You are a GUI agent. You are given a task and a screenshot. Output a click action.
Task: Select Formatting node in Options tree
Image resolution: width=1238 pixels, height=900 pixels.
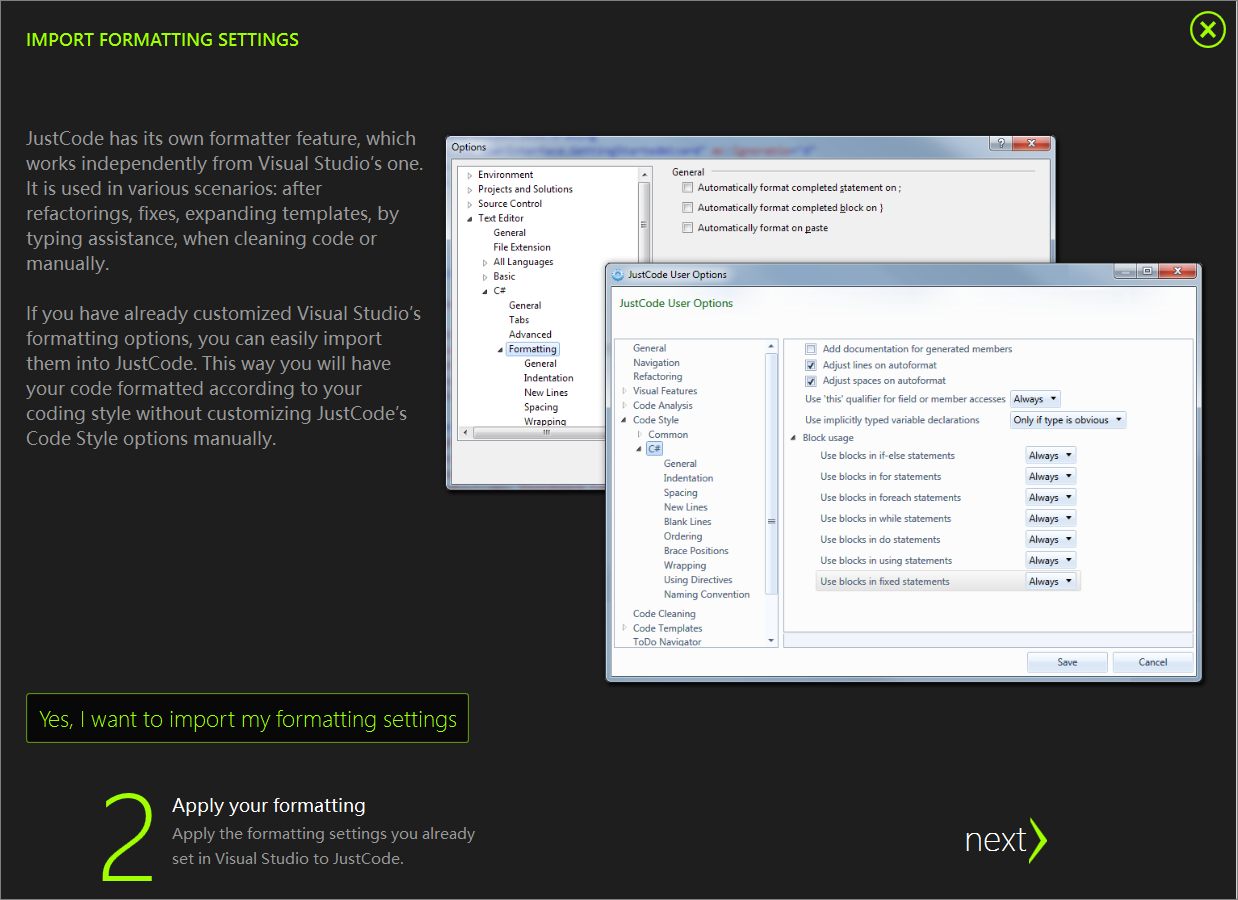point(532,349)
